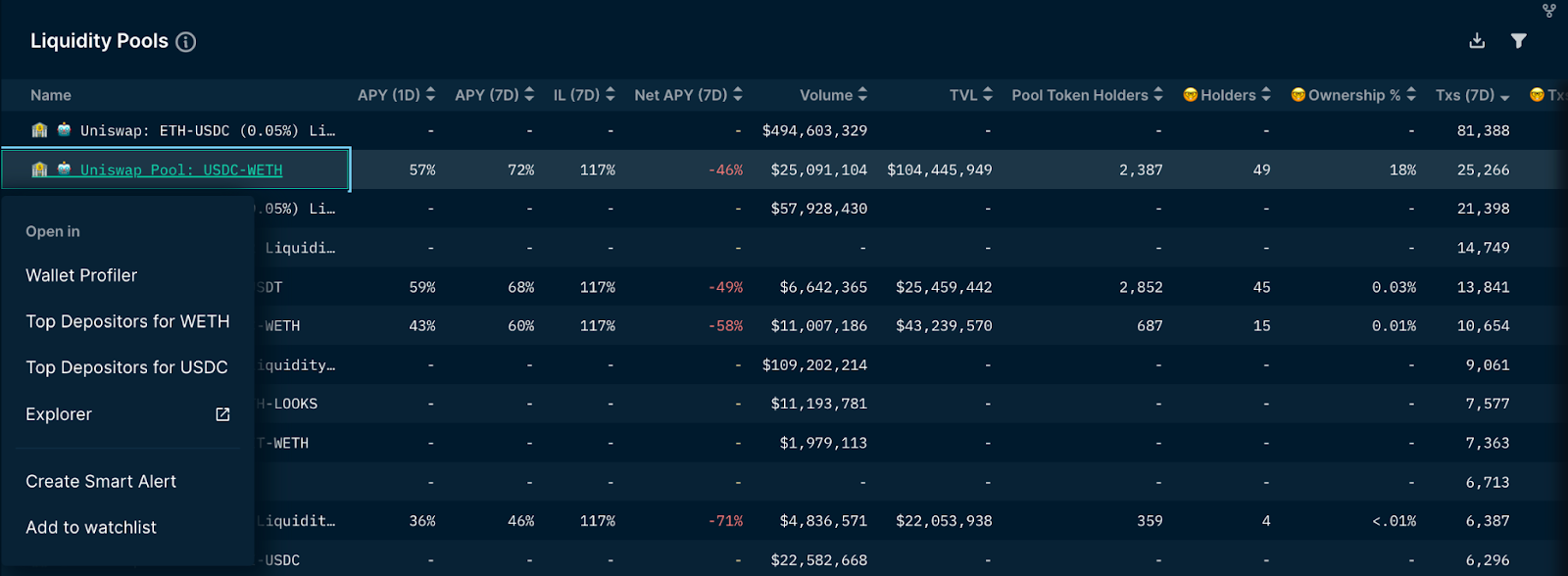Click the sort arrows beside Ownership %
1568x576 pixels.
[x=1411, y=95]
